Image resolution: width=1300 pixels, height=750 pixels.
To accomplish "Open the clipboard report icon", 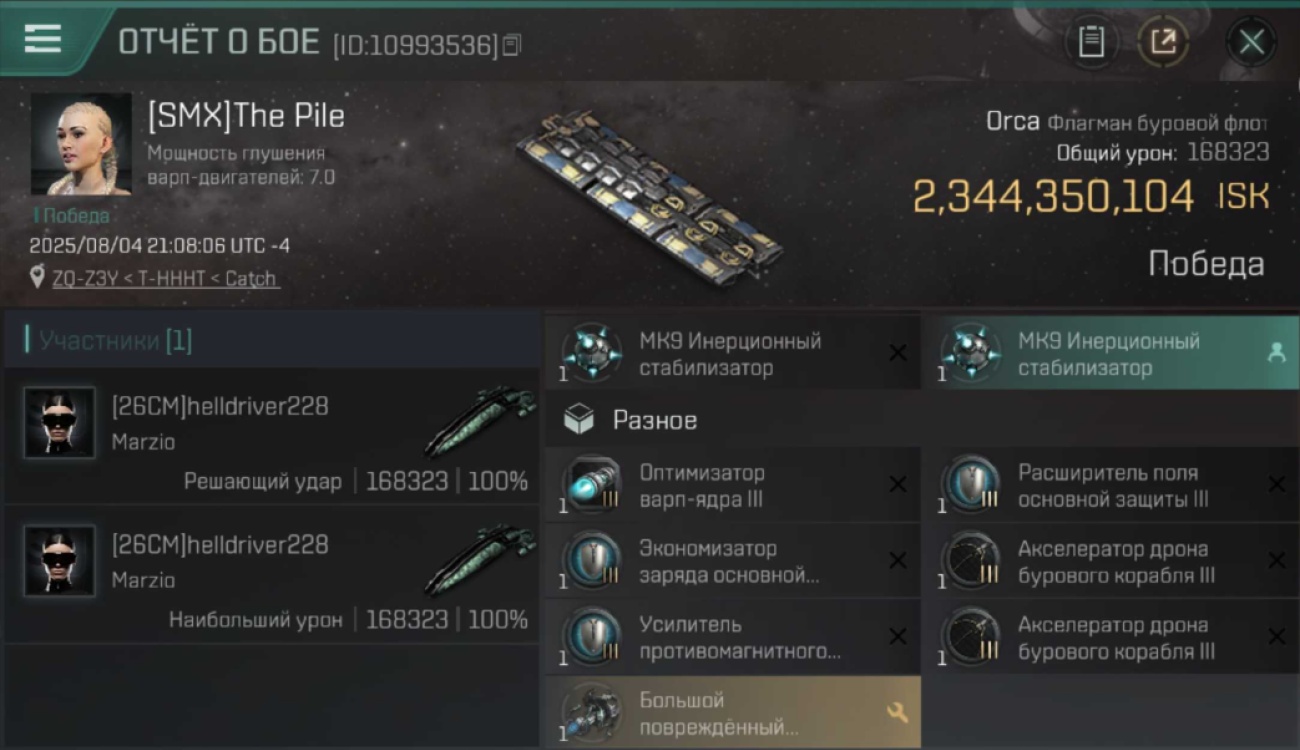I will click(1091, 42).
